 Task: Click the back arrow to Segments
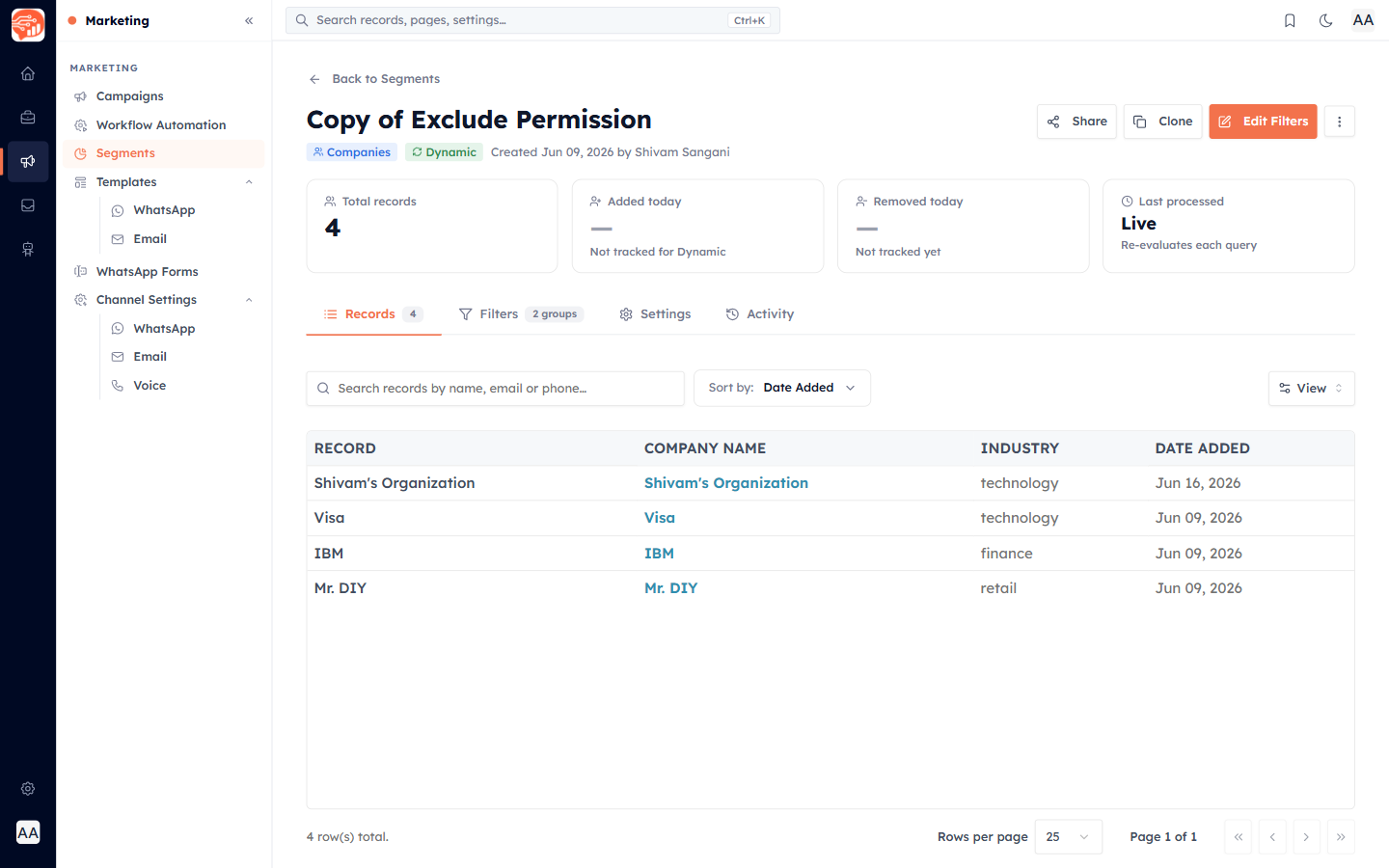coord(314,79)
